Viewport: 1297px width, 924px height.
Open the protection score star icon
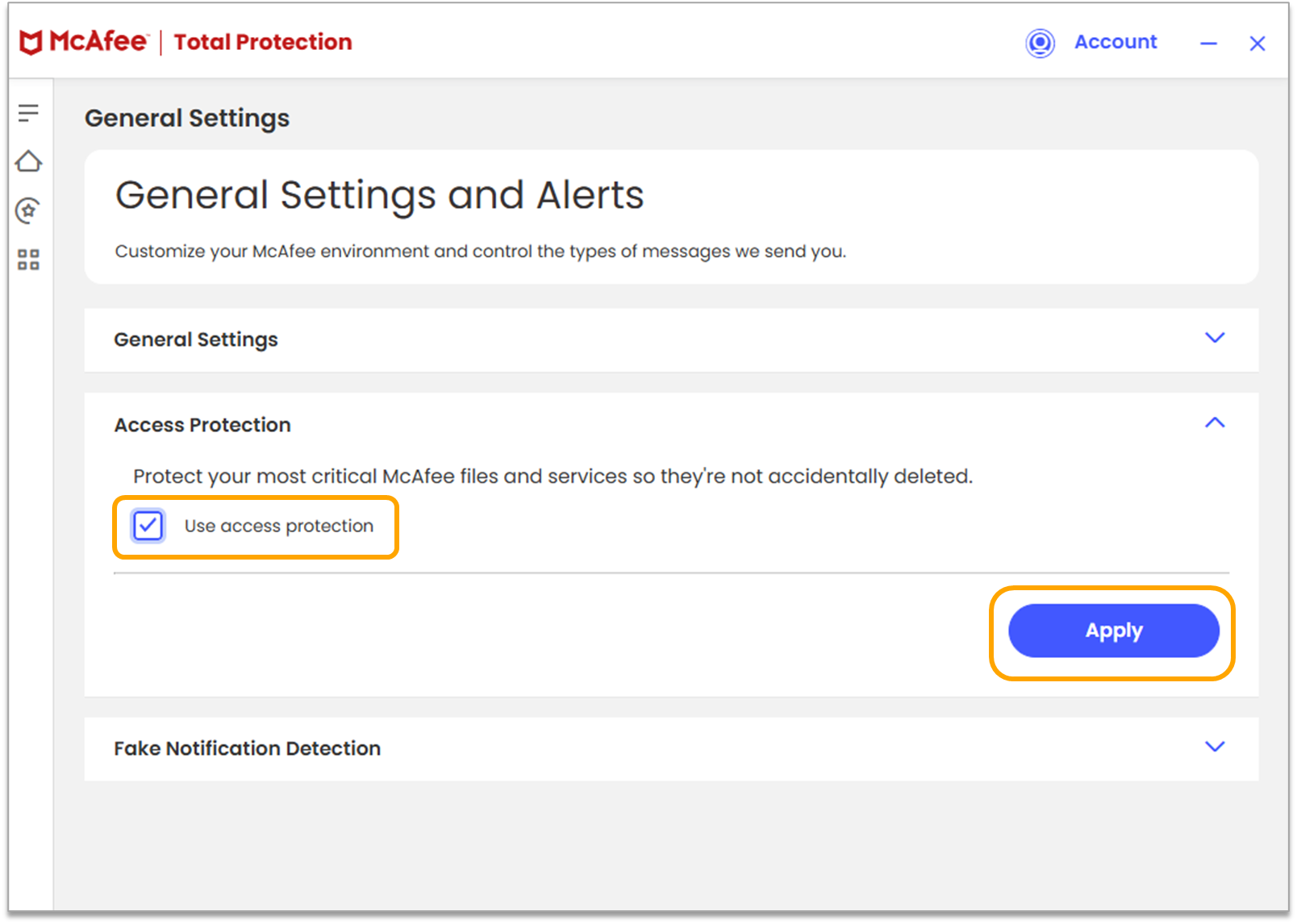[x=28, y=210]
